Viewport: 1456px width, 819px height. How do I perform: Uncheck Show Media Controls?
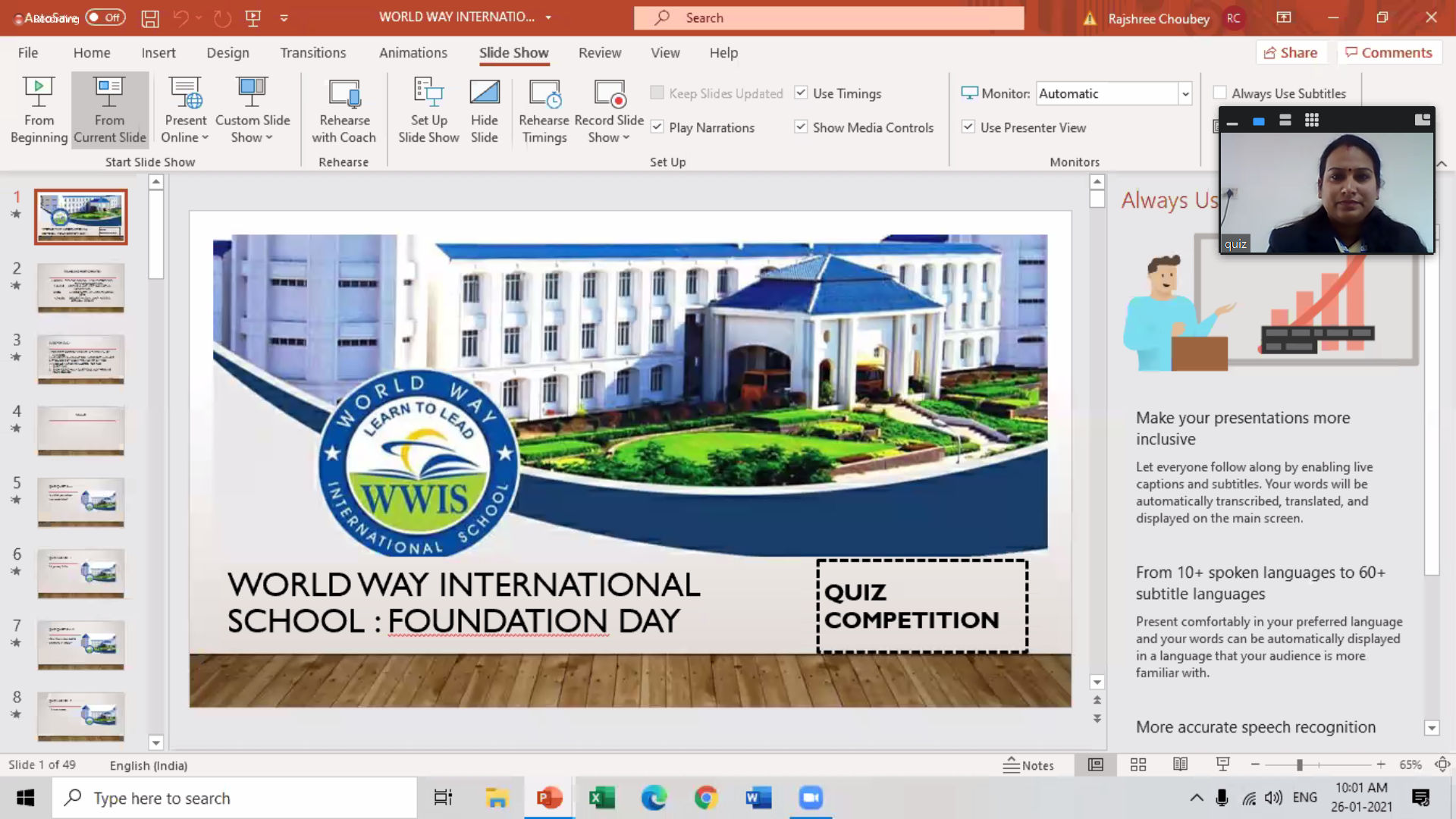click(x=801, y=127)
